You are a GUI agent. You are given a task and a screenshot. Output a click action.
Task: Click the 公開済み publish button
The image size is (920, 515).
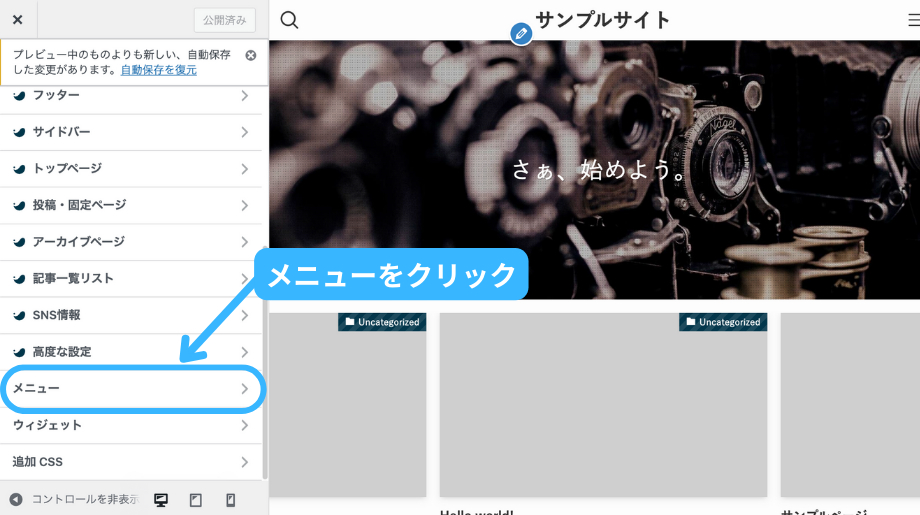224,20
